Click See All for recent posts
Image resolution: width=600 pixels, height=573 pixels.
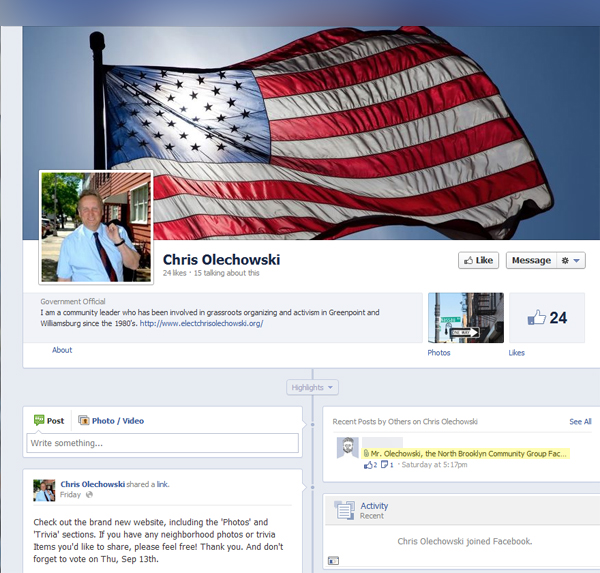point(580,422)
